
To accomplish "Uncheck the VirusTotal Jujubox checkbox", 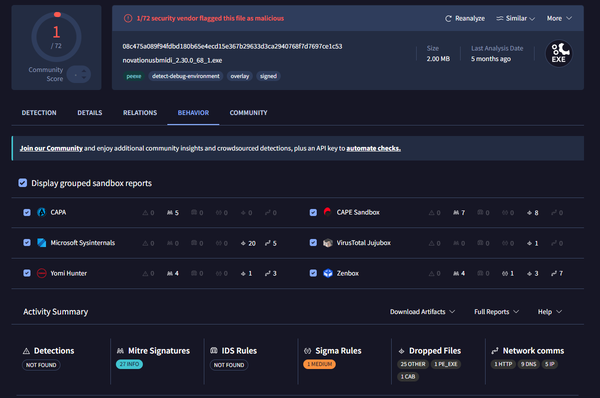I will 313,243.
